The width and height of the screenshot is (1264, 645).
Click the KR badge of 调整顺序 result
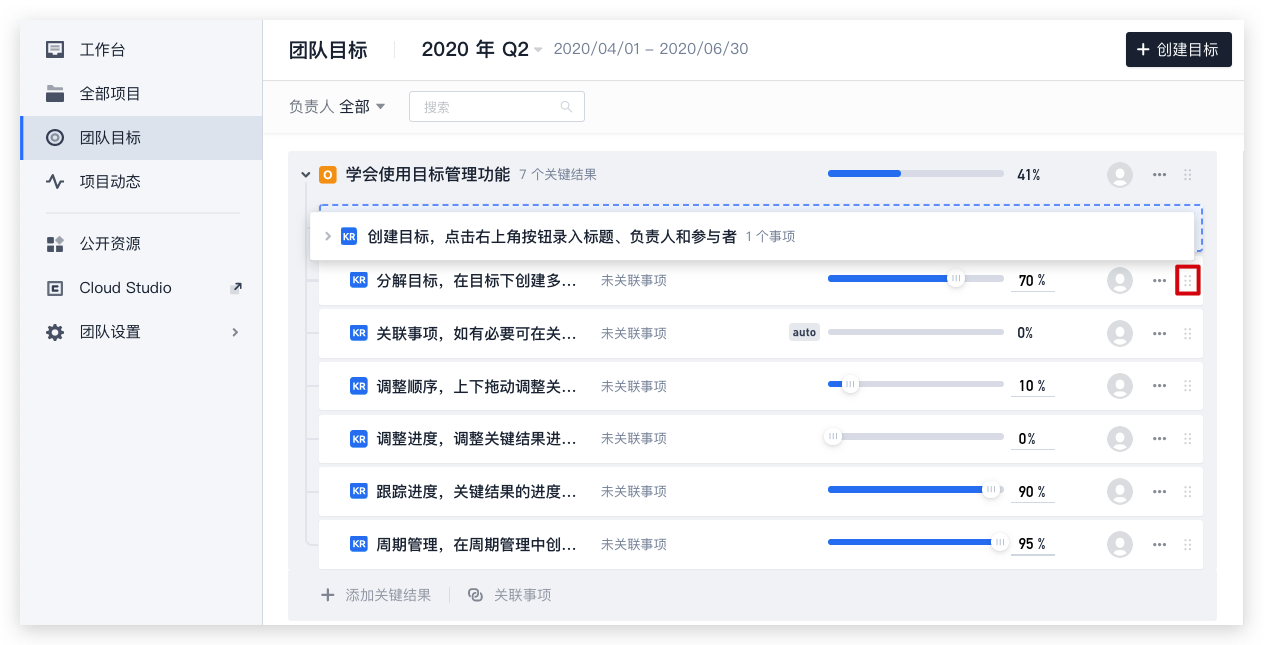point(359,386)
